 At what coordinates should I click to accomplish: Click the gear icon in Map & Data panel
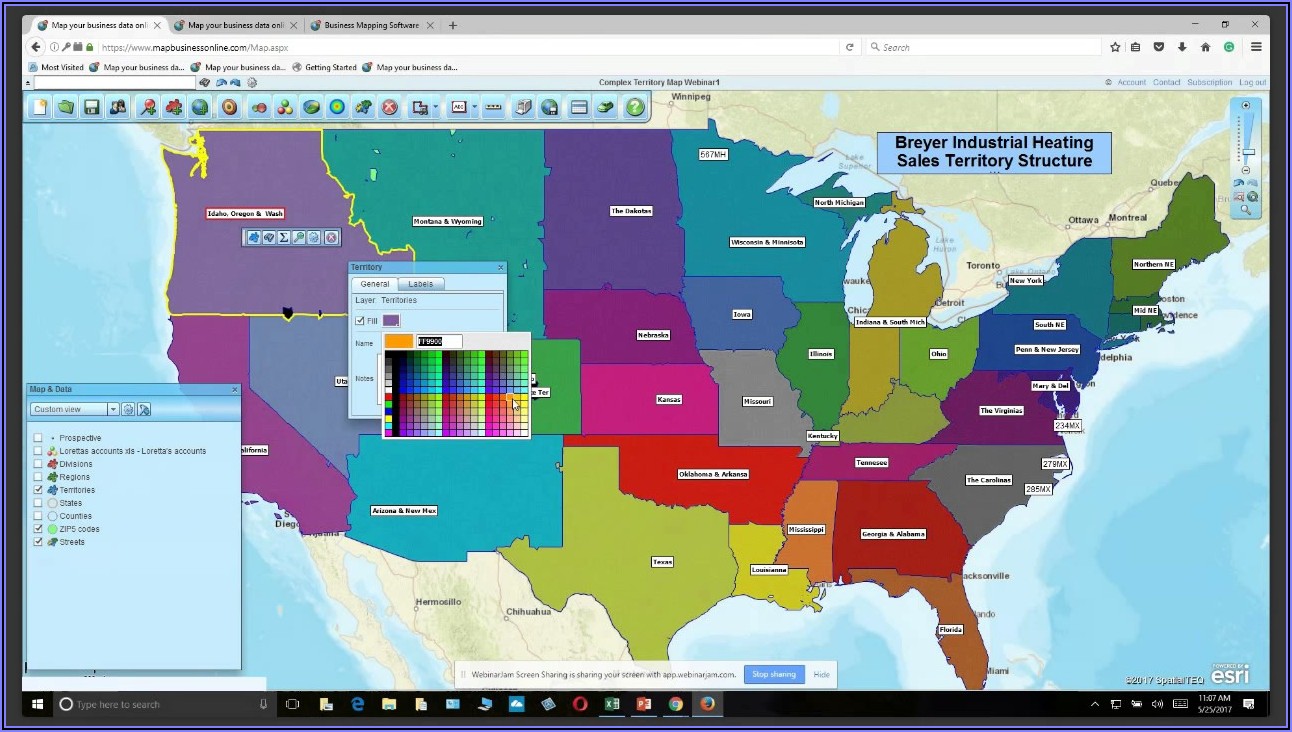point(129,409)
